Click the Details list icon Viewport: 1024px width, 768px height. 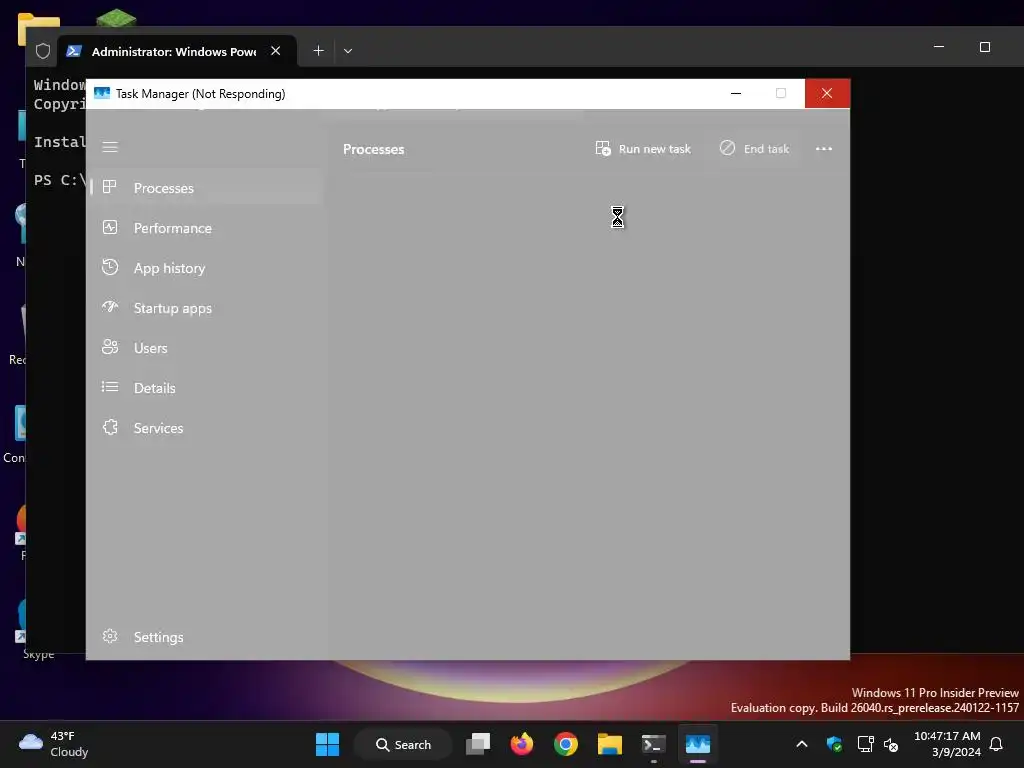(x=110, y=387)
